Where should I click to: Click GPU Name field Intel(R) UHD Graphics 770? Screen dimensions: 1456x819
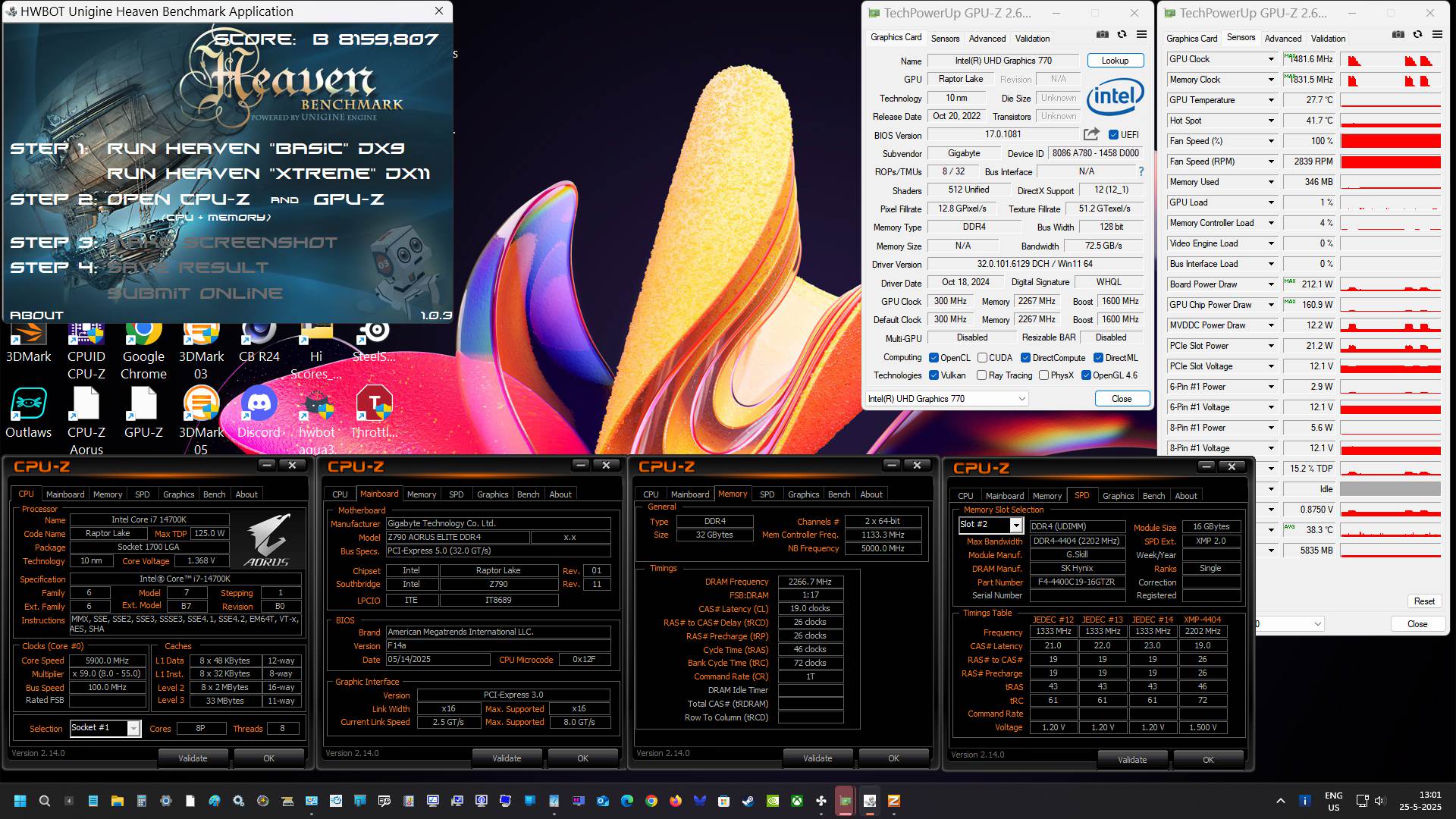tap(1003, 61)
